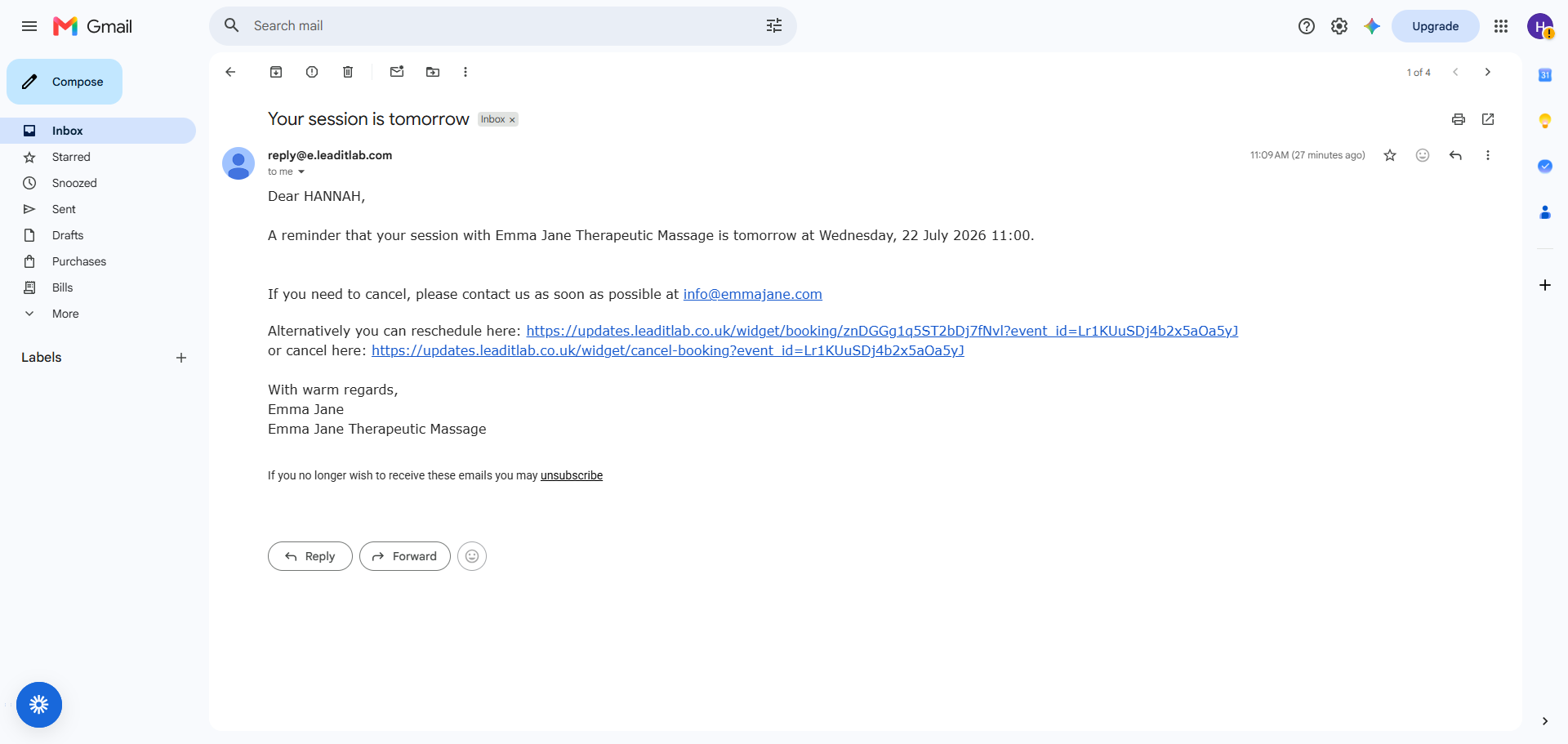The width and height of the screenshot is (1568, 744).
Task: Add emoji reaction next to Forward
Action: click(x=472, y=556)
